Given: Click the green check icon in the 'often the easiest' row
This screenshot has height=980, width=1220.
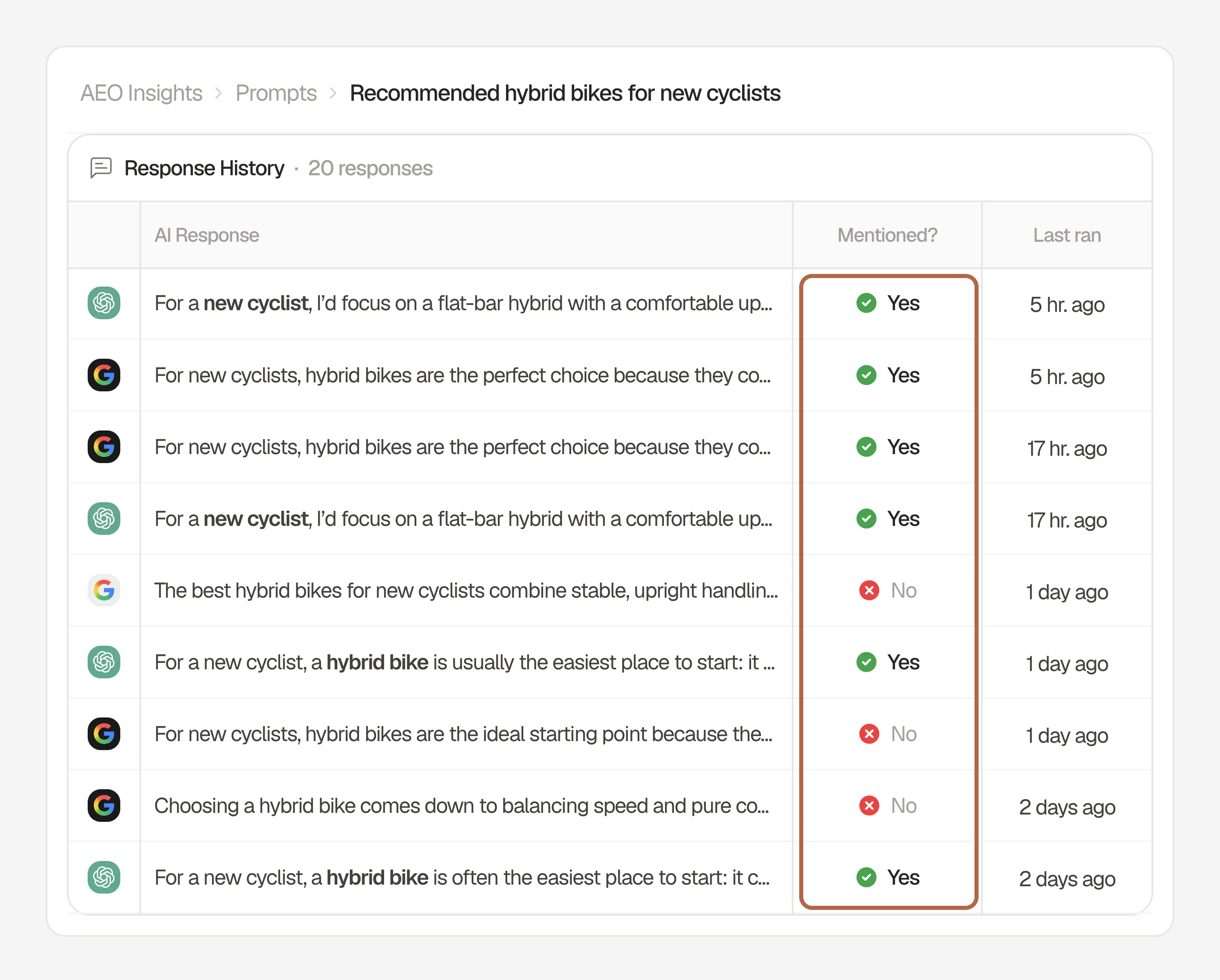Looking at the screenshot, I should pyautogui.click(x=866, y=878).
